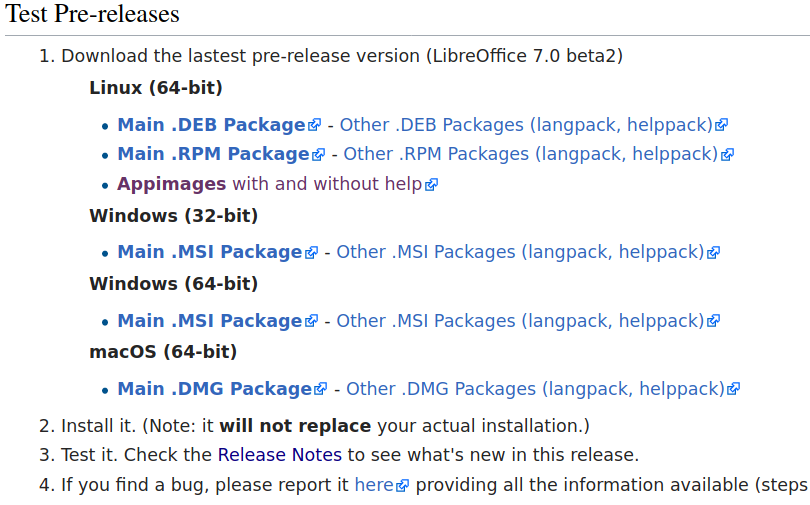The image size is (810, 505).
Task: Click external-link icon after Other .RPM Packages
Action: tap(727, 154)
